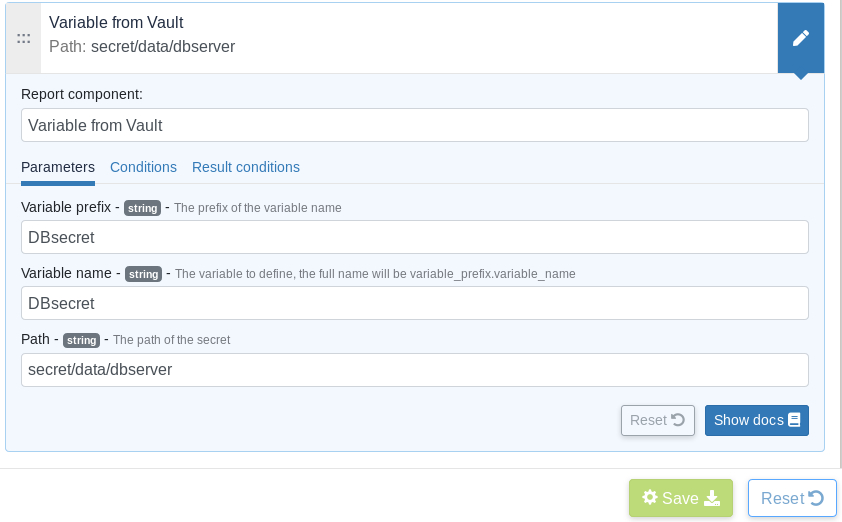Click the pencil edit icon in the header
This screenshot has height=522, width=842.
click(x=801, y=38)
